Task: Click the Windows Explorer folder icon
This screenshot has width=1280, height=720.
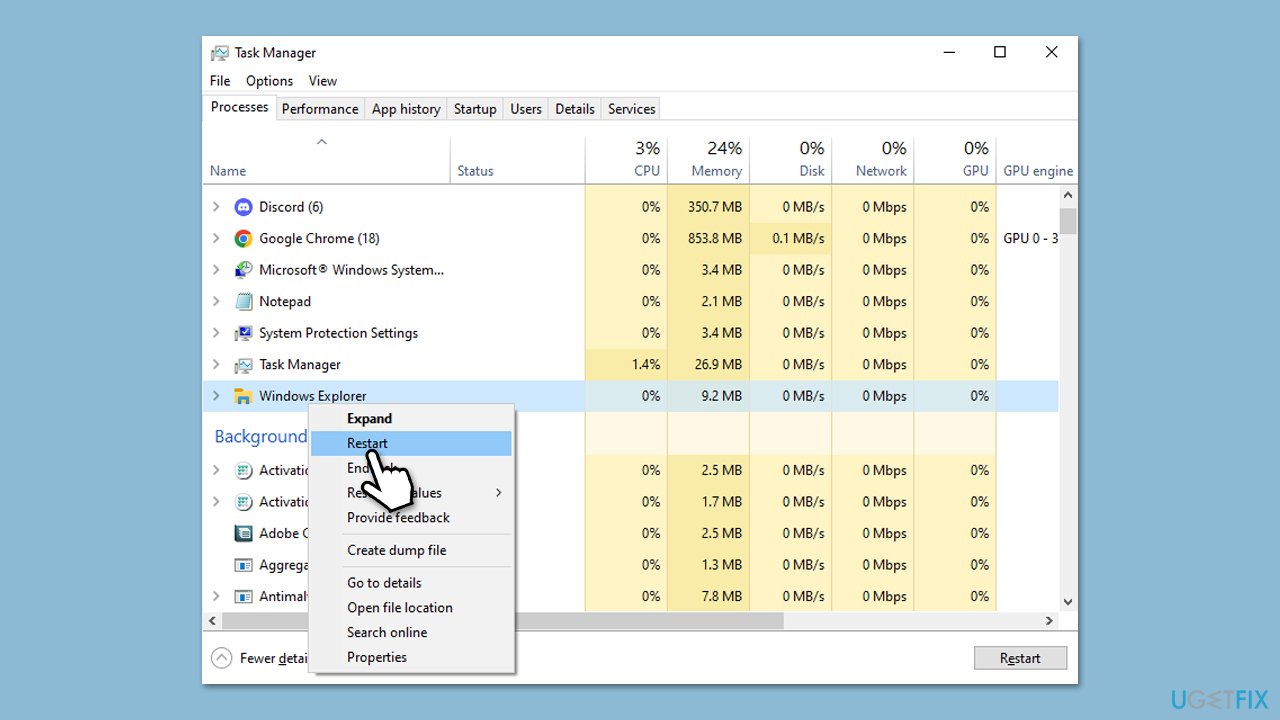Action: [x=243, y=396]
